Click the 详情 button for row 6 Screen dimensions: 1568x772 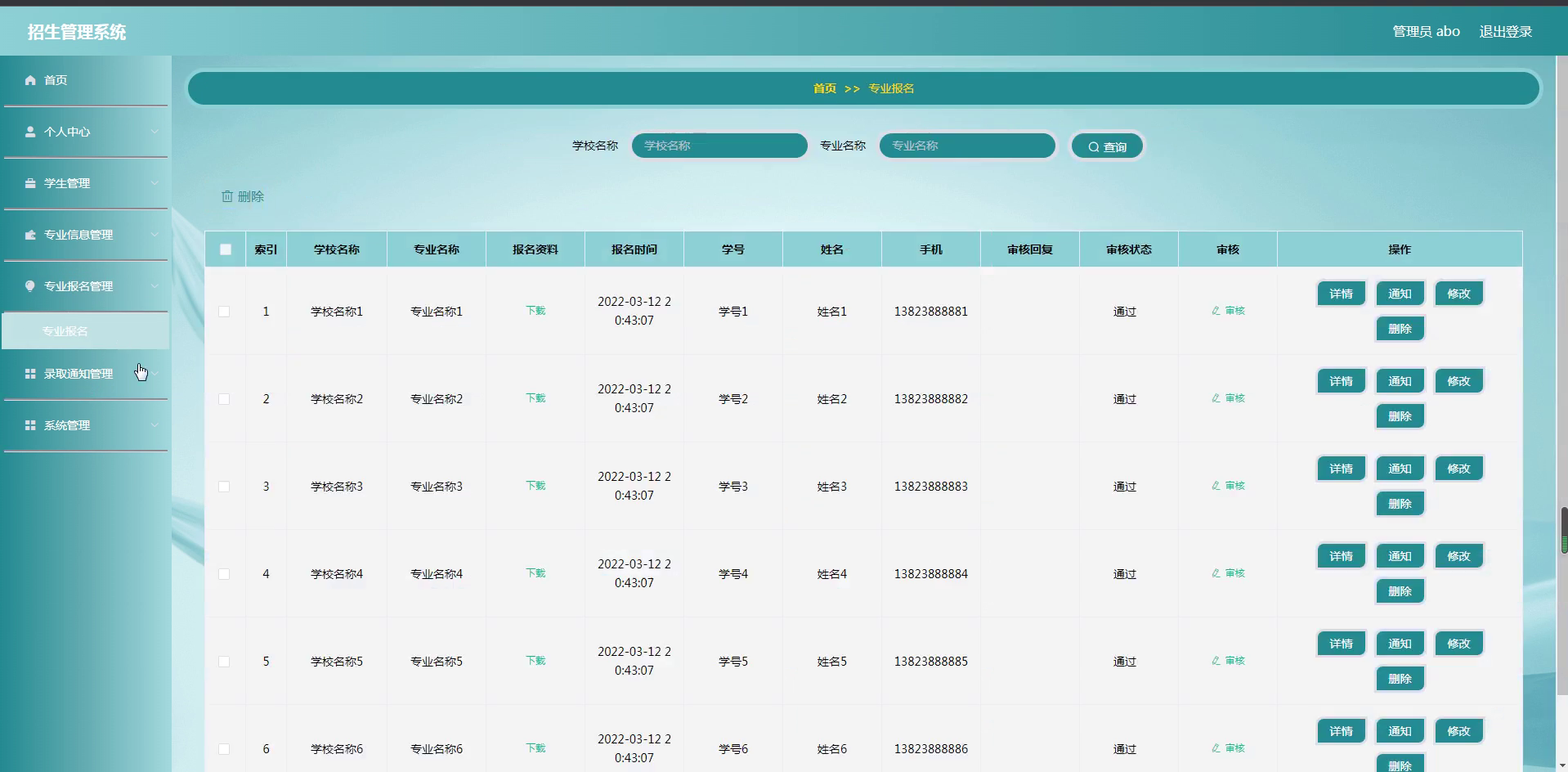point(1341,731)
